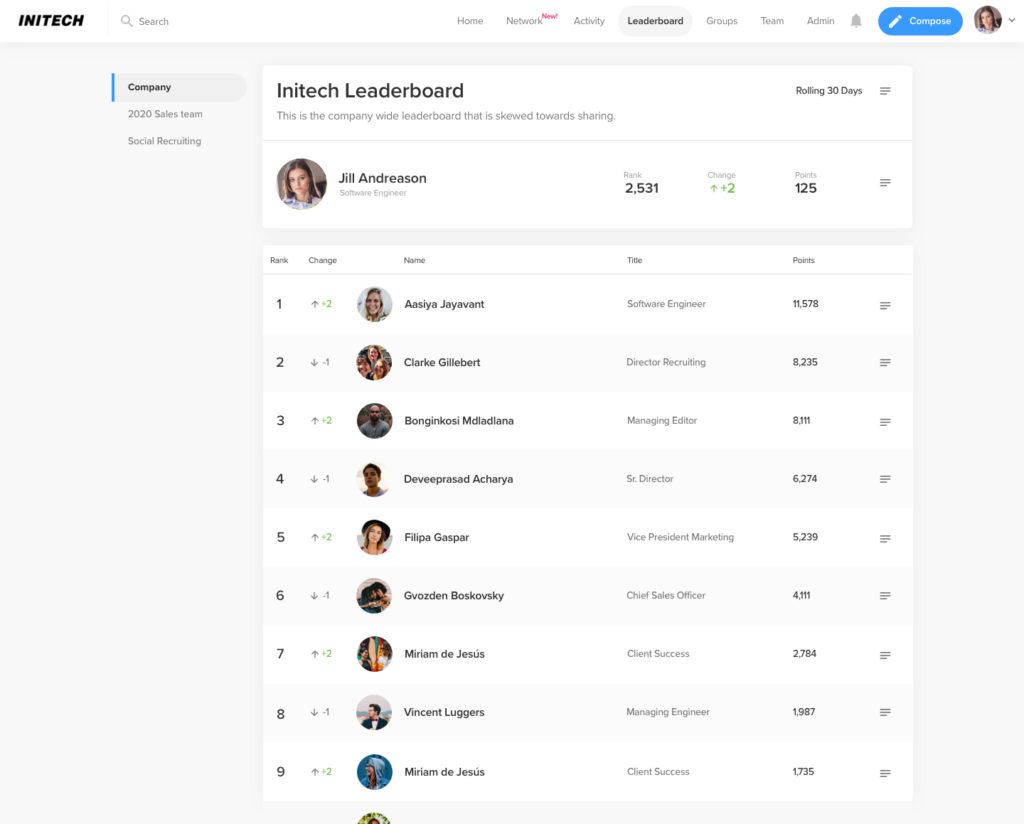1024x824 pixels.
Task: Click points value 8,235
Action: click(805, 362)
